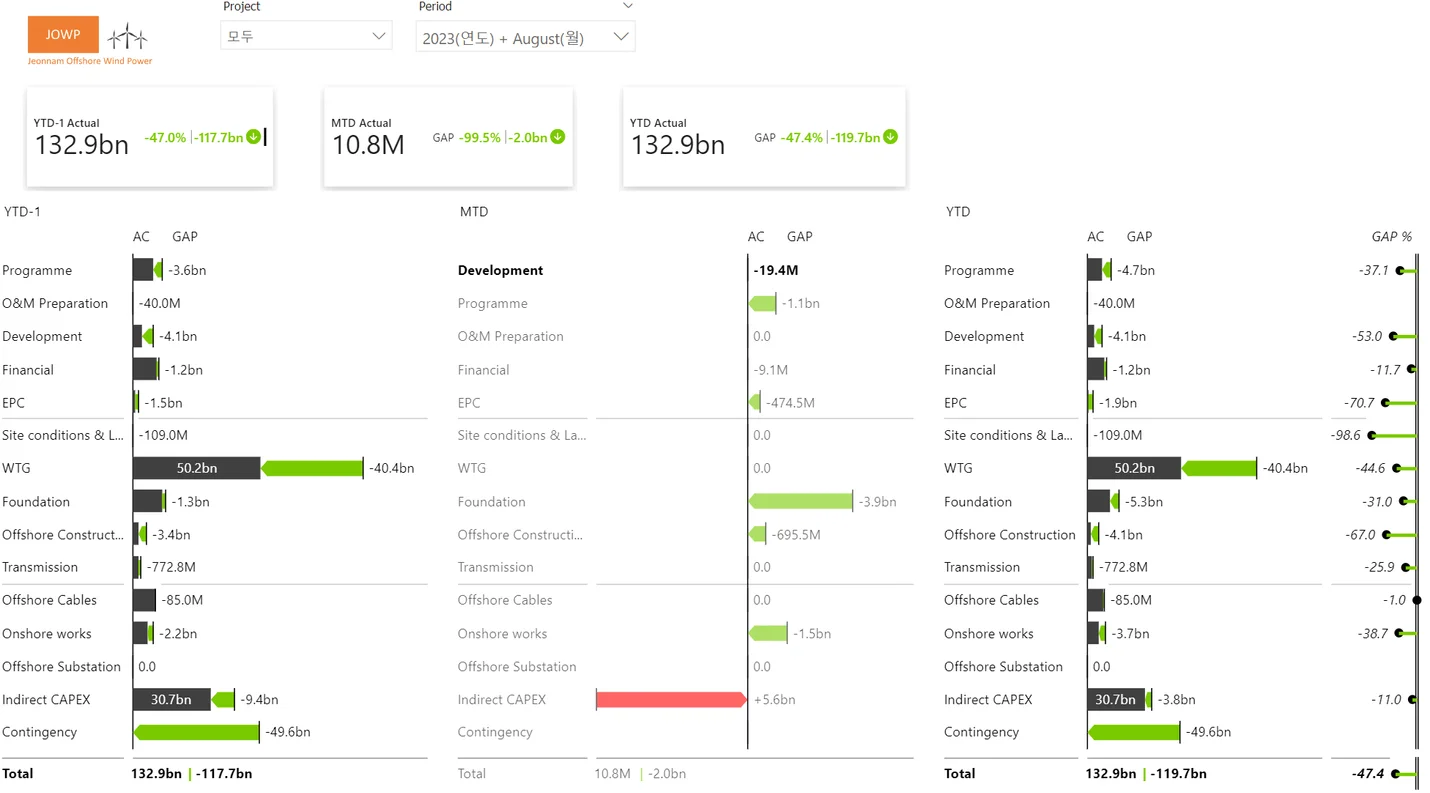Screen dimensions: 1430x793
Task: Click the -98.6 GAP % value
Action: tap(1345, 435)
